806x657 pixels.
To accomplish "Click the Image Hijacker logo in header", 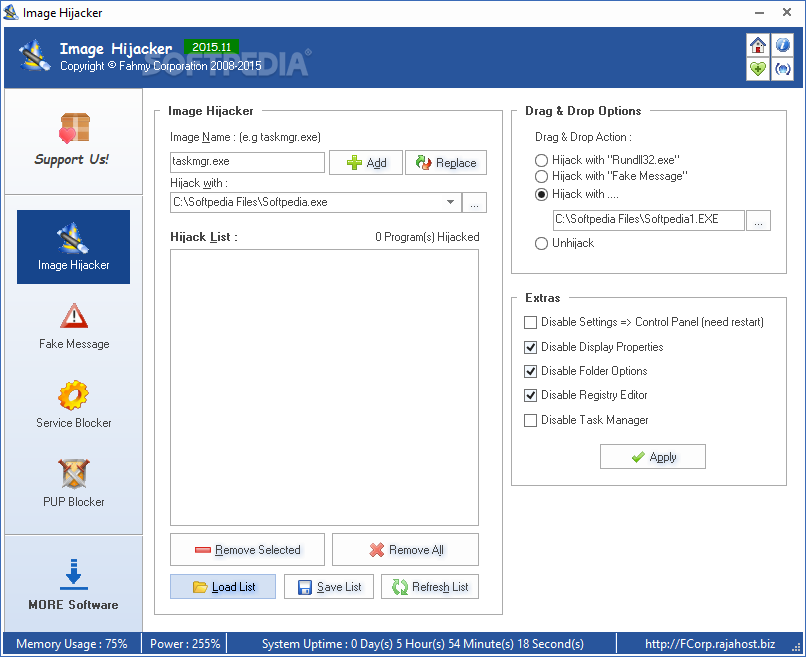I will tap(35, 56).
